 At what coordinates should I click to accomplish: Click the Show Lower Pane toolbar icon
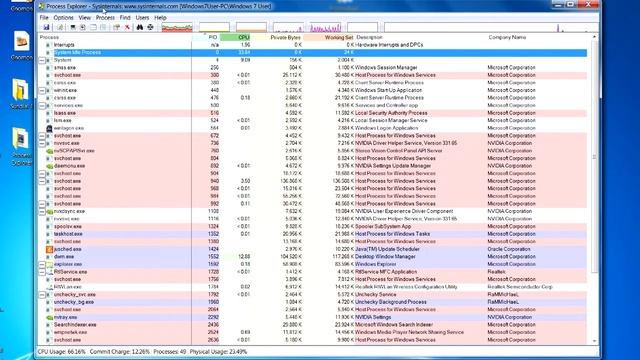(x=93, y=27)
